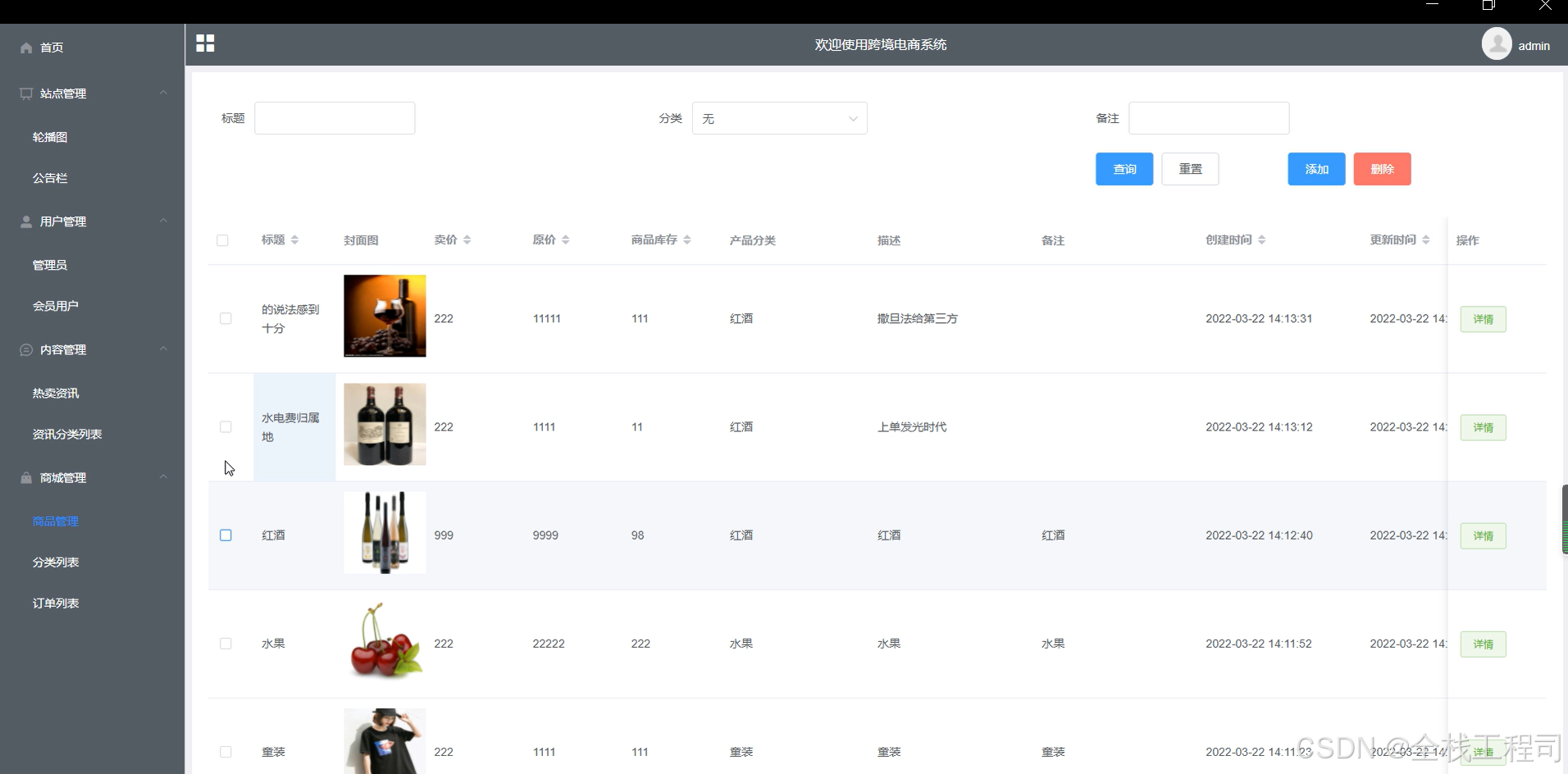Screen dimensions: 1568x774
Task: Check the 童装 product row checkbox
Action: pos(226,752)
